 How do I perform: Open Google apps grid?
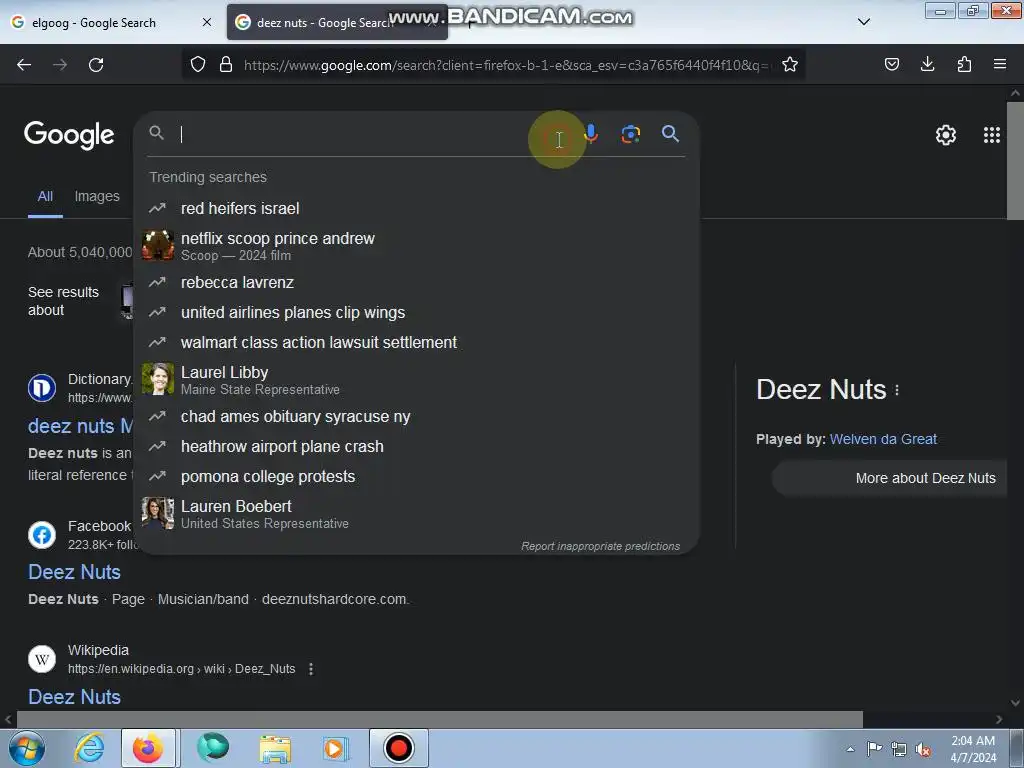(991, 135)
